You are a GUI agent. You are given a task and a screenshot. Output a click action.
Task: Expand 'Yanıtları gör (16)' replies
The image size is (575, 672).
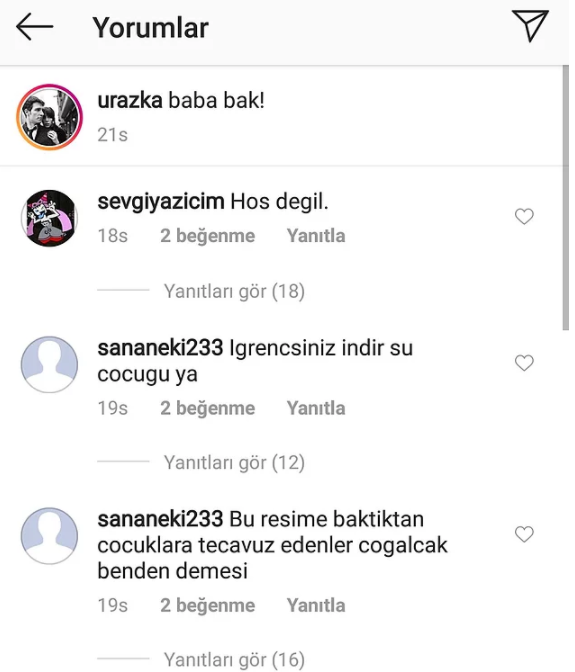pos(234,659)
